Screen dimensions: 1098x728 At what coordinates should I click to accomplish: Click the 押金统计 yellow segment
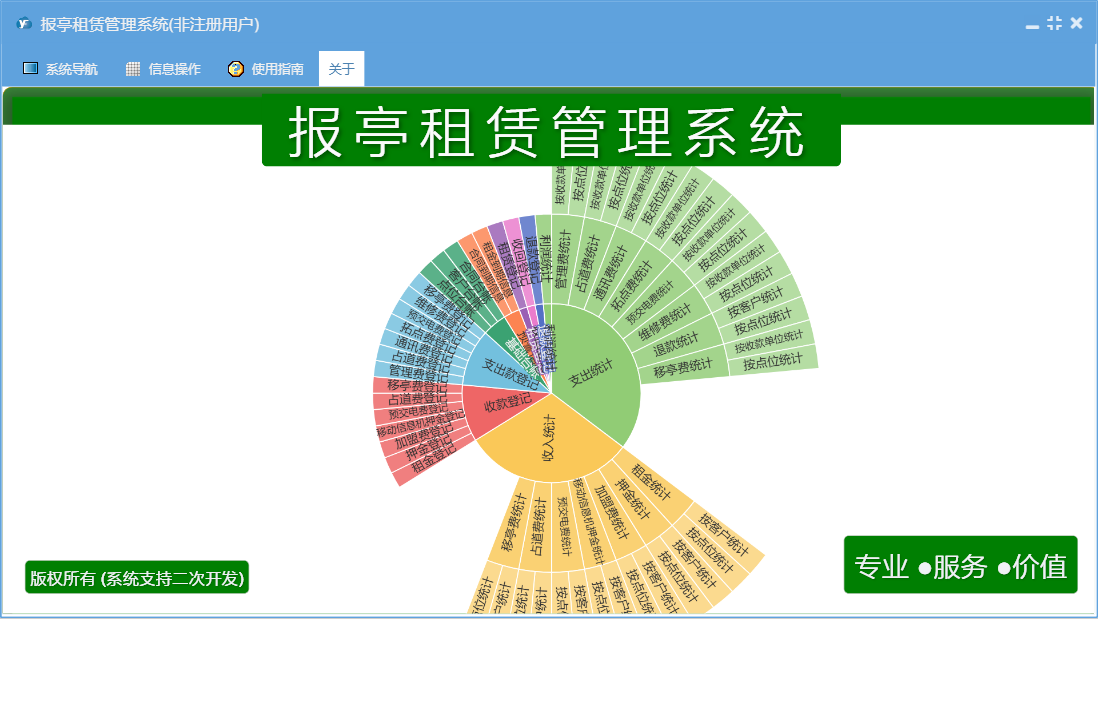coord(632,499)
